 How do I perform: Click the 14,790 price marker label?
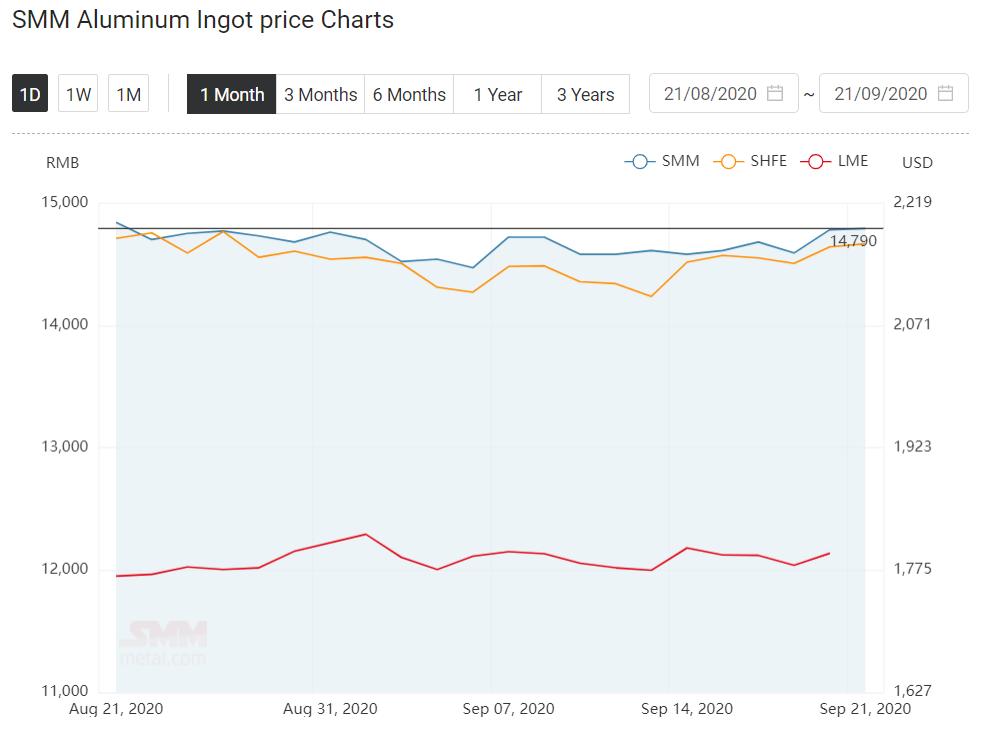[853, 241]
